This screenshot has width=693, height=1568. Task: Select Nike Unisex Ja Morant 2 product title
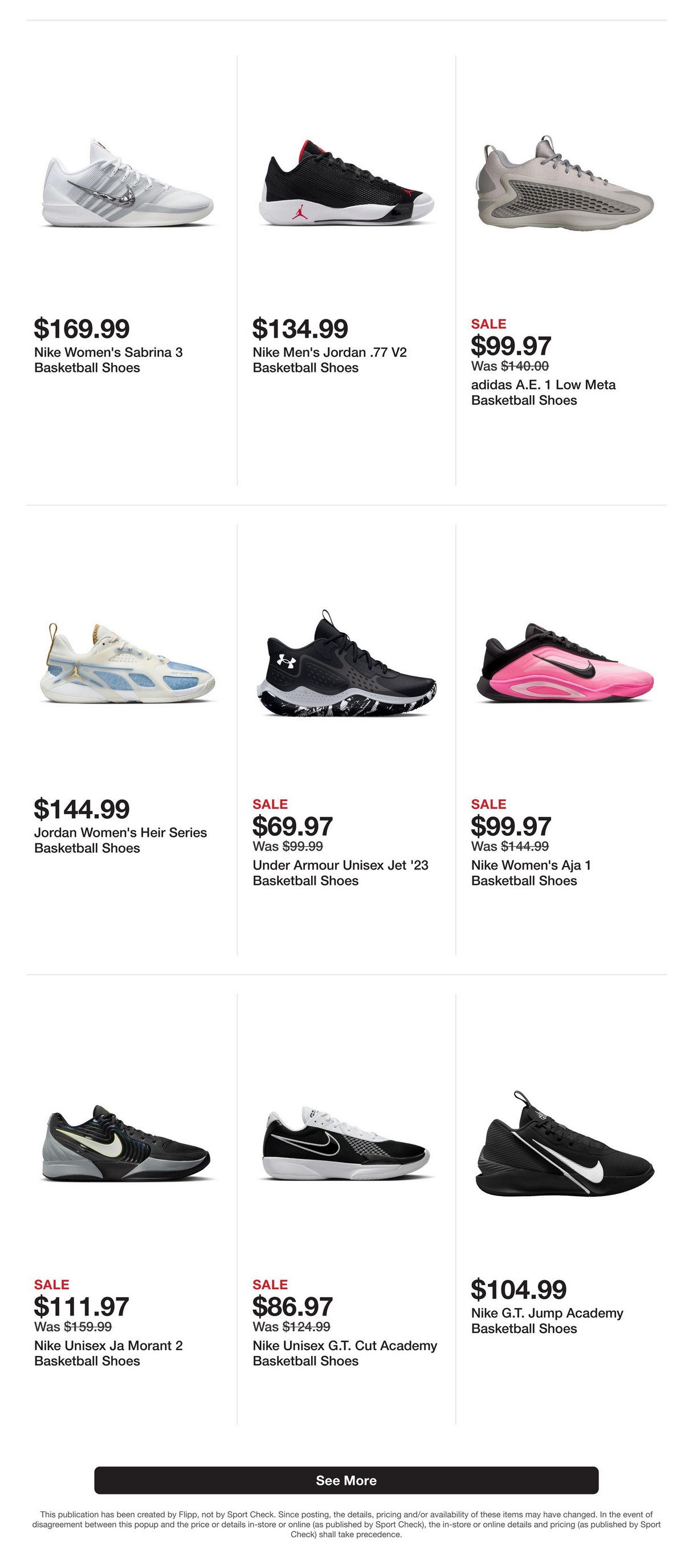pyautogui.click(x=108, y=1353)
